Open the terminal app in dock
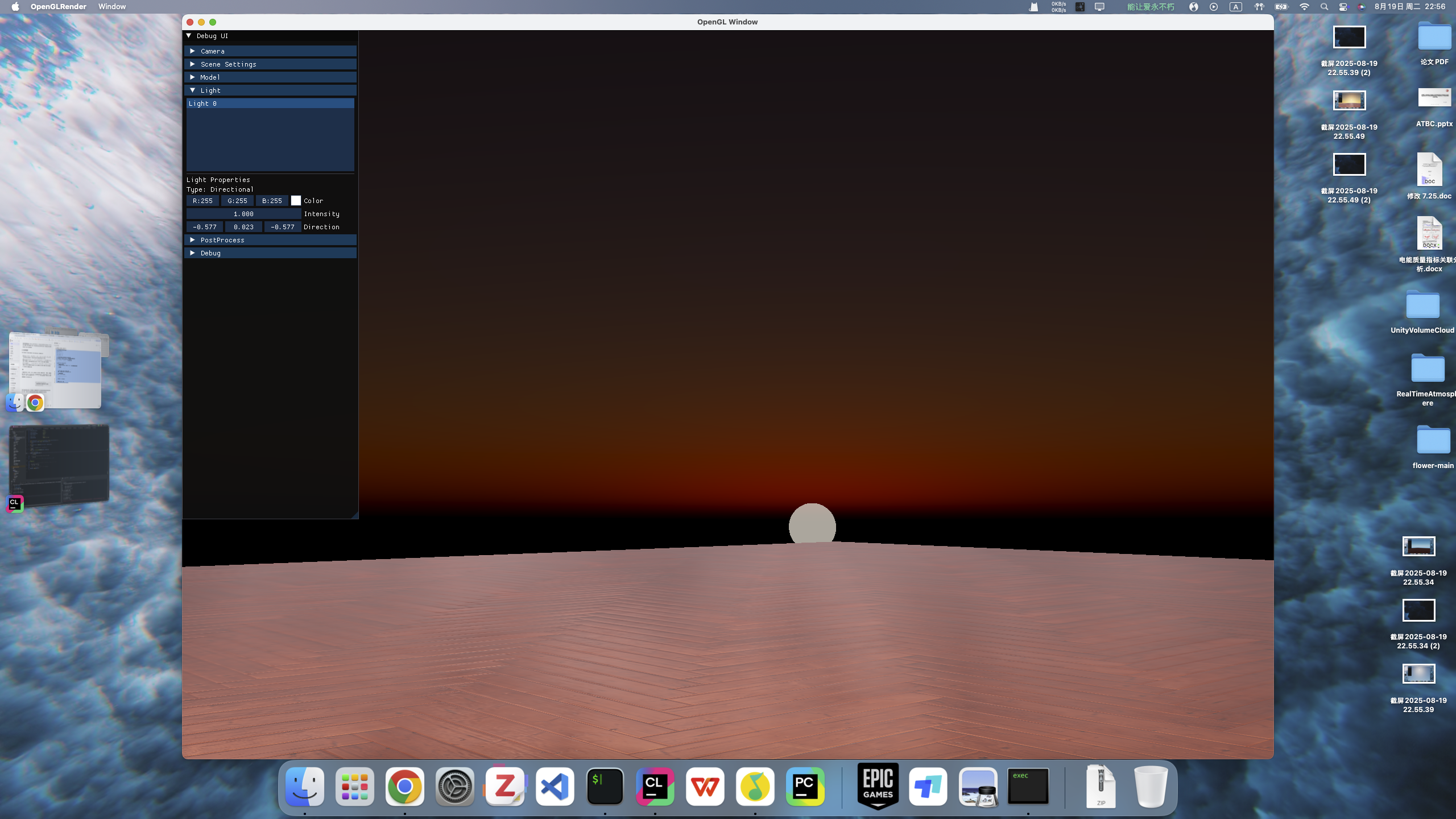This screenshot has width=1456, height=819. 605,787
